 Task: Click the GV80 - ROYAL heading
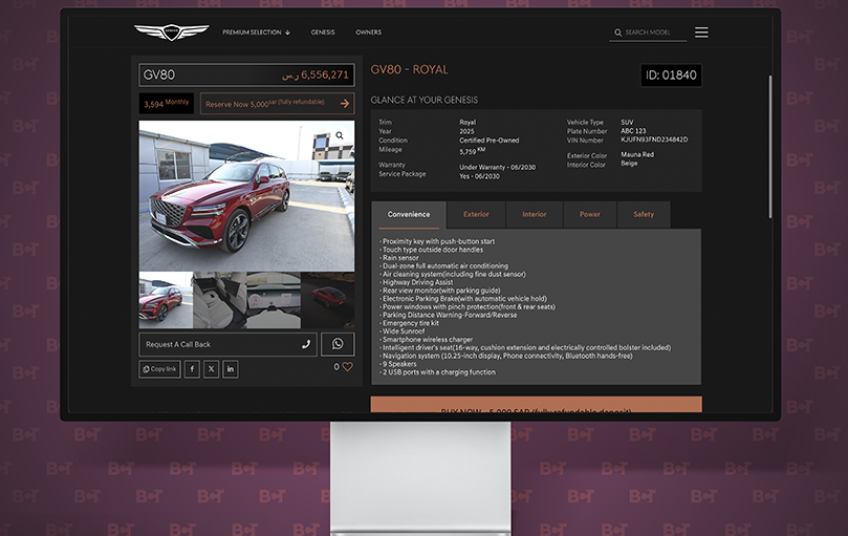[x=409, y=70]
